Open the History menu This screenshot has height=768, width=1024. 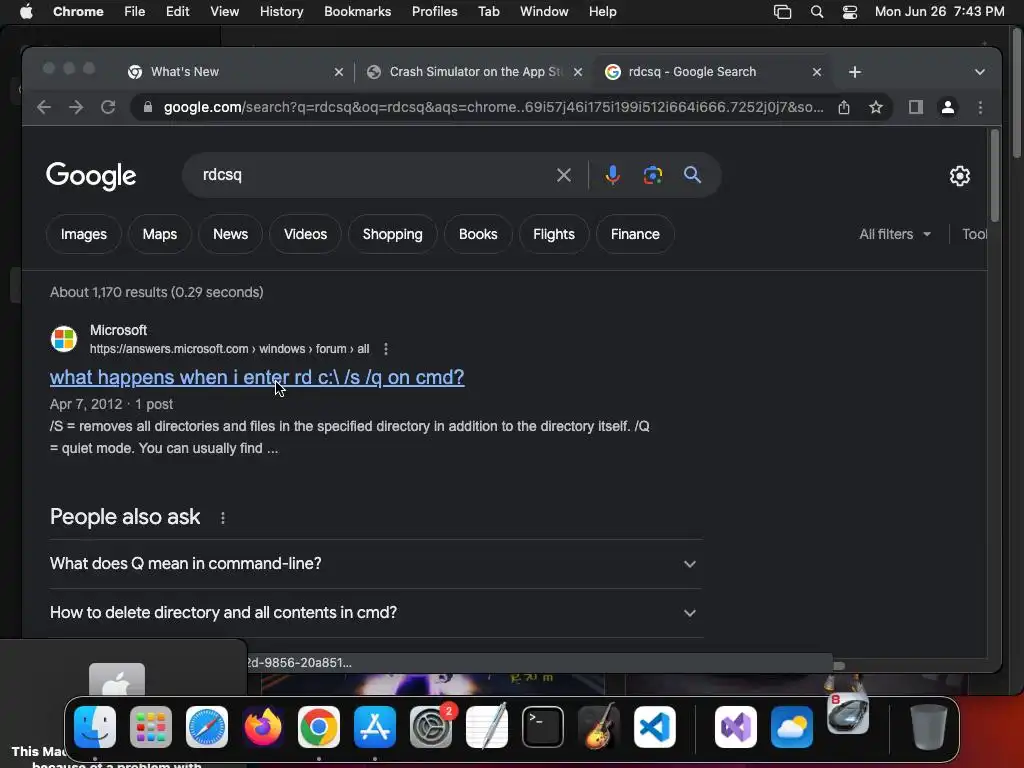pos(281,12)
